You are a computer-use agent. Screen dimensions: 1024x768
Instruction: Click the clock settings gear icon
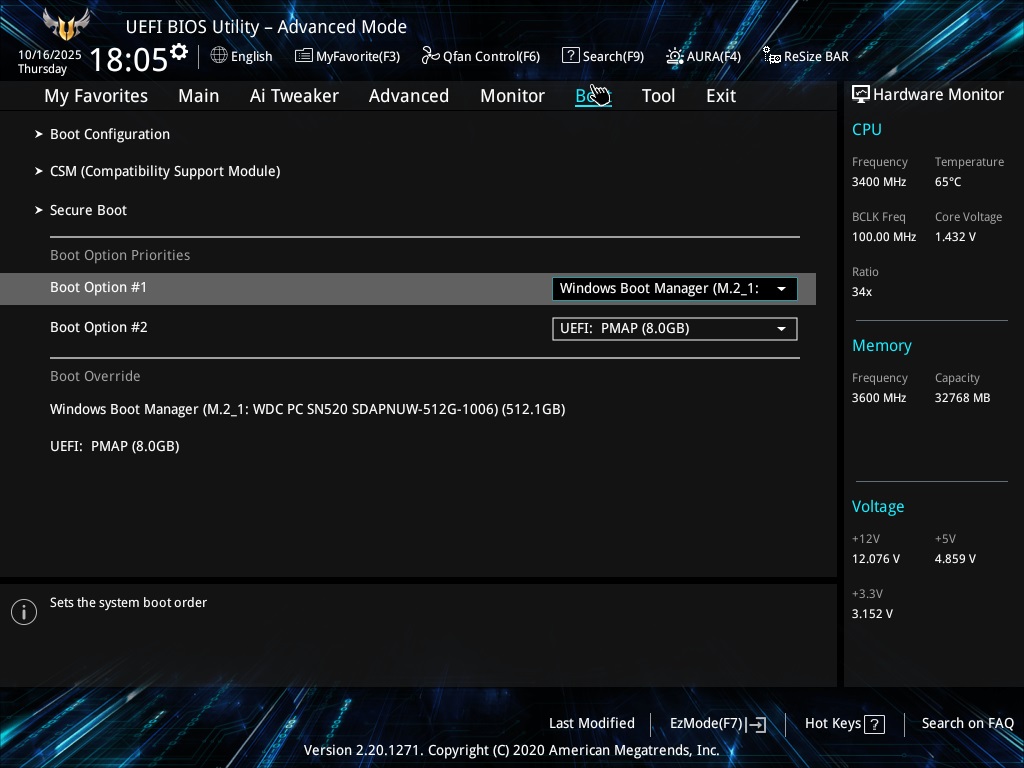[179, 52]
